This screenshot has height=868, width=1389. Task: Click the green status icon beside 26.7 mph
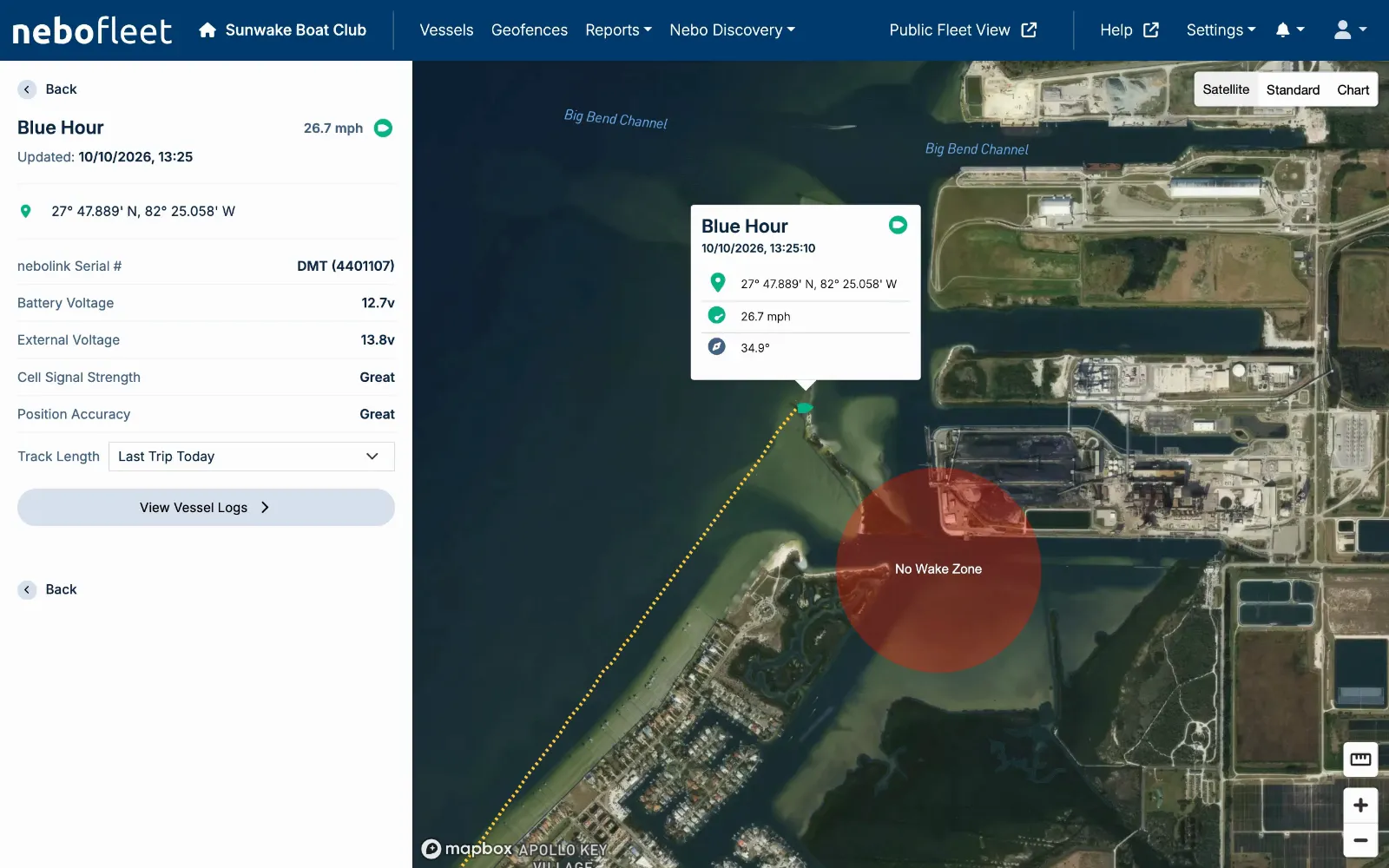pyautogui.click(x=383, y=128)
